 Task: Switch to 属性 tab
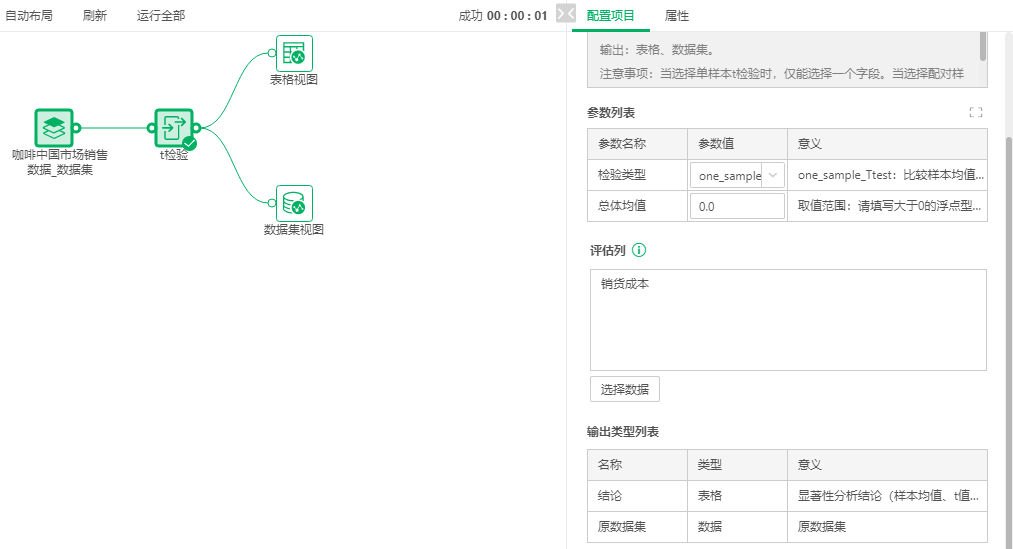(x=676, y=16)
